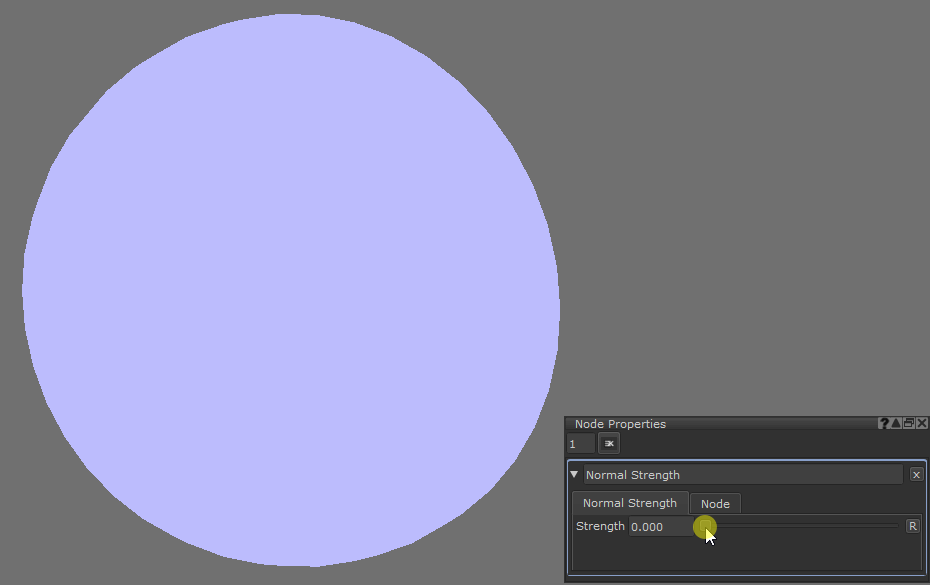
Task: Click the Node Properties title bar
Action: (720, 424)
